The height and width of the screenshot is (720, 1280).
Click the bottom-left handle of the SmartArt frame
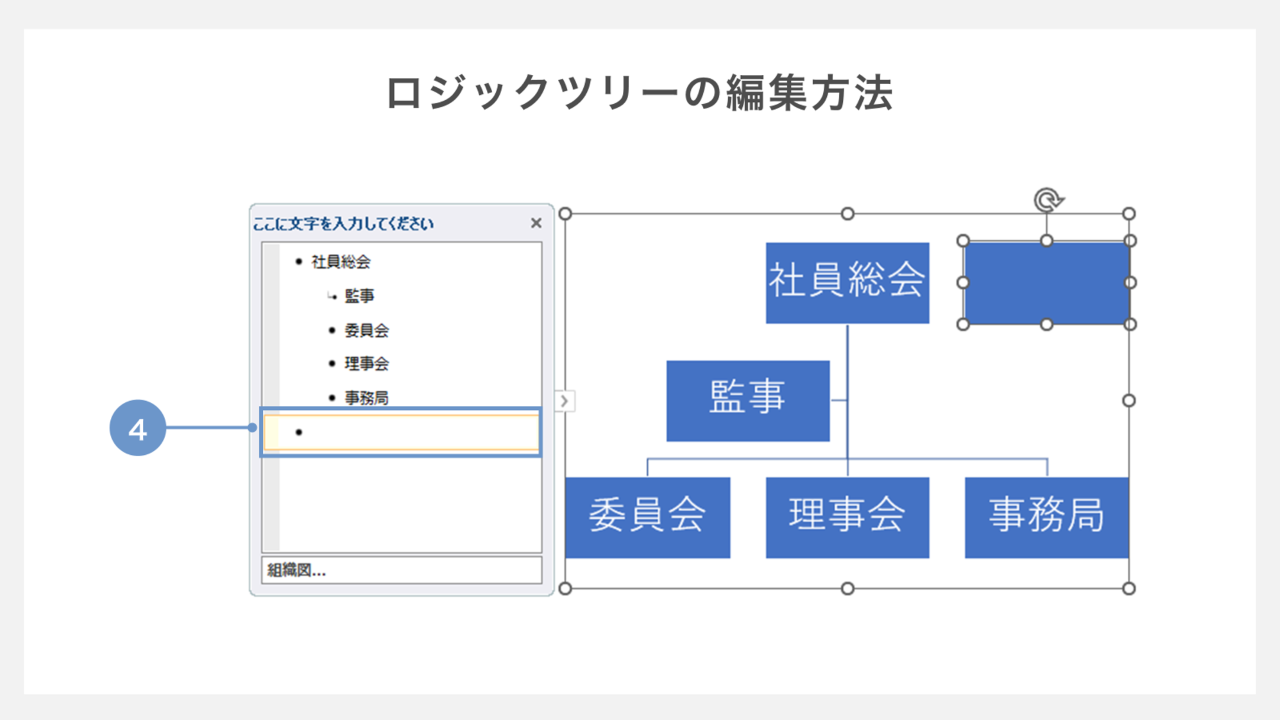565,588
